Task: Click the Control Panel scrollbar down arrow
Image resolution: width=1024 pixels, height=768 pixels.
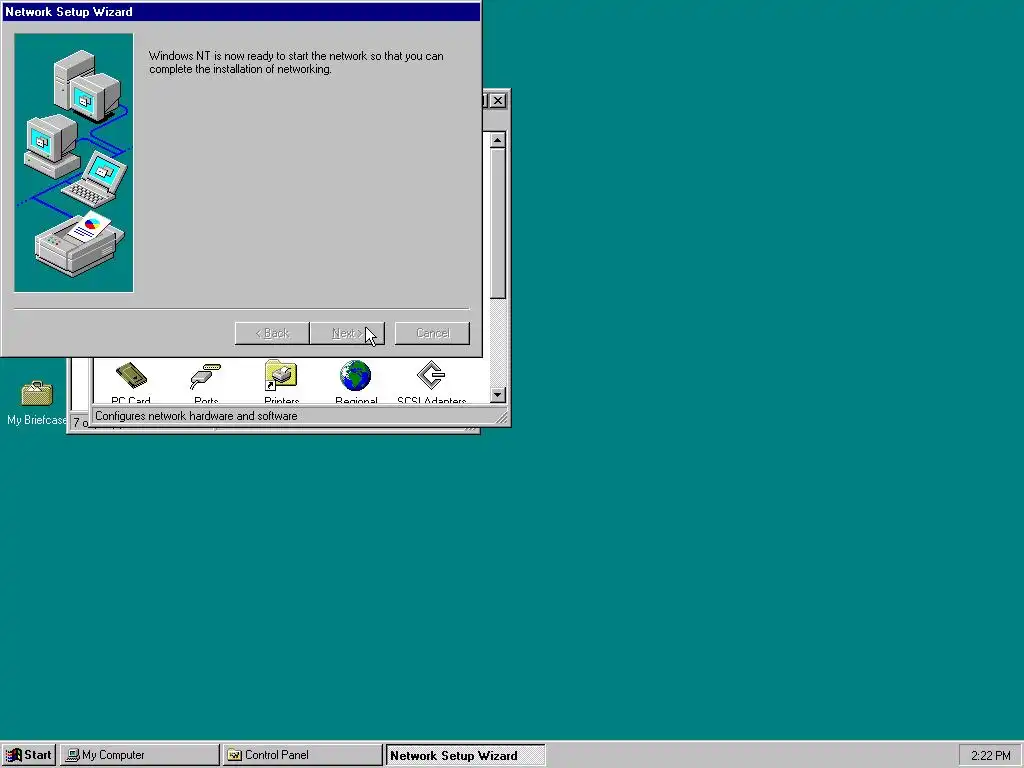Action: [498, 394]
